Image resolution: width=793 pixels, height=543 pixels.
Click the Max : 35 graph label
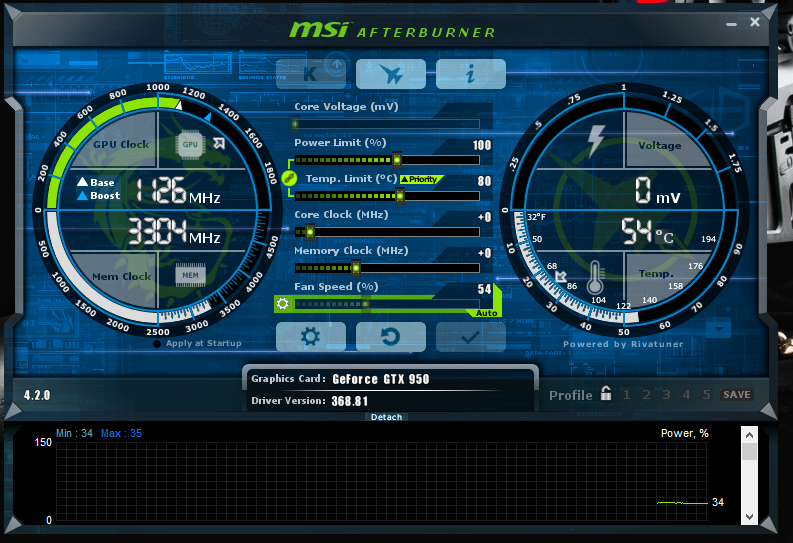[x=121, y=433]
